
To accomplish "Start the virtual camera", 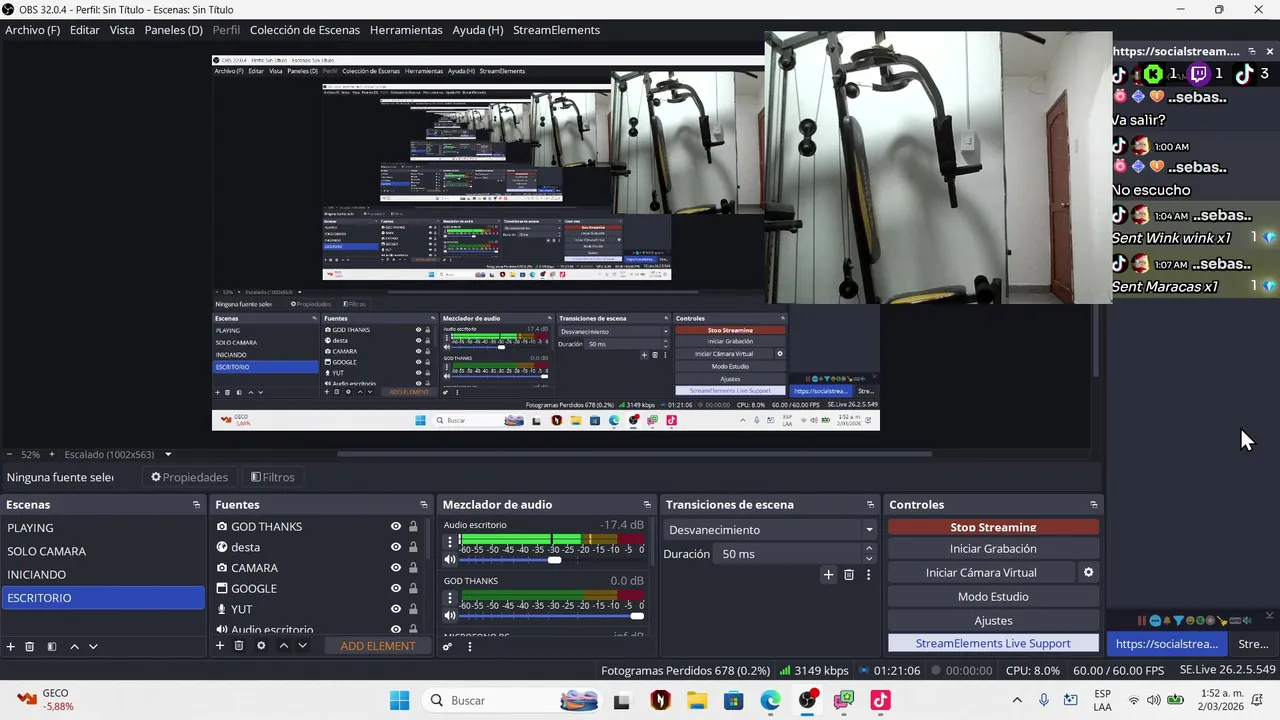I will (x=981, y=573).
